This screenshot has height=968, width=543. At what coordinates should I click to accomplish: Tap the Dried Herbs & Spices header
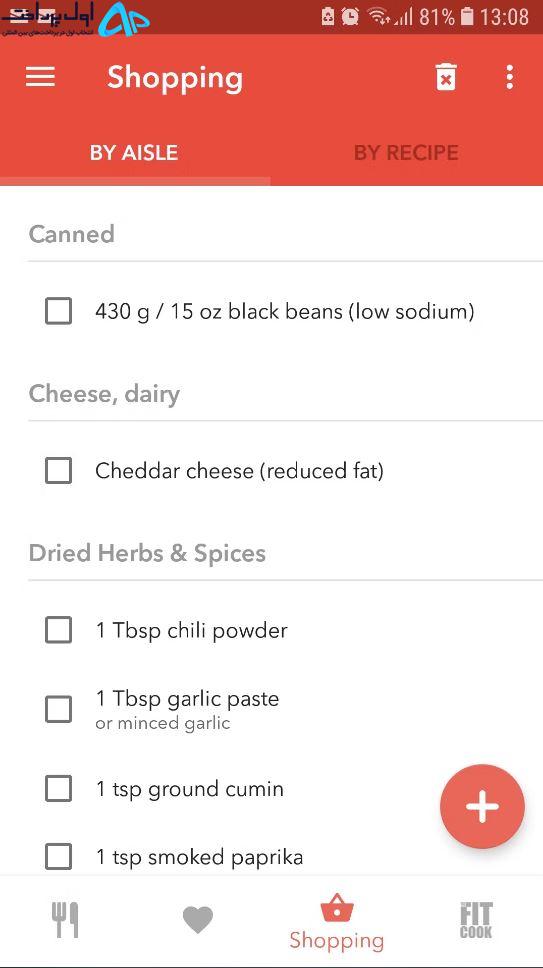coord(147,553)
